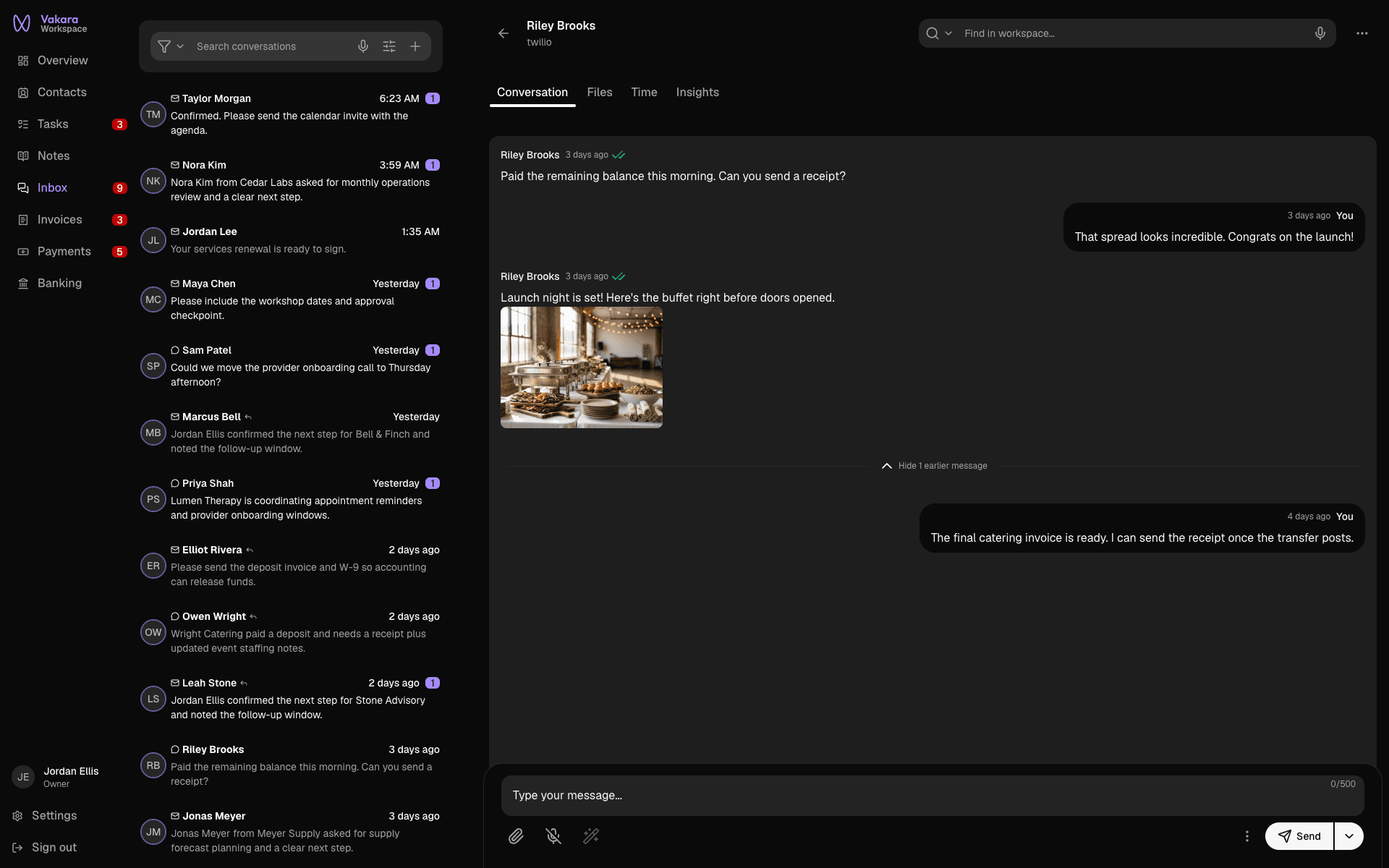Open the workspace search scope dropdown
Viewport: 1389px width, 868px height.
[x=939, y=33]
